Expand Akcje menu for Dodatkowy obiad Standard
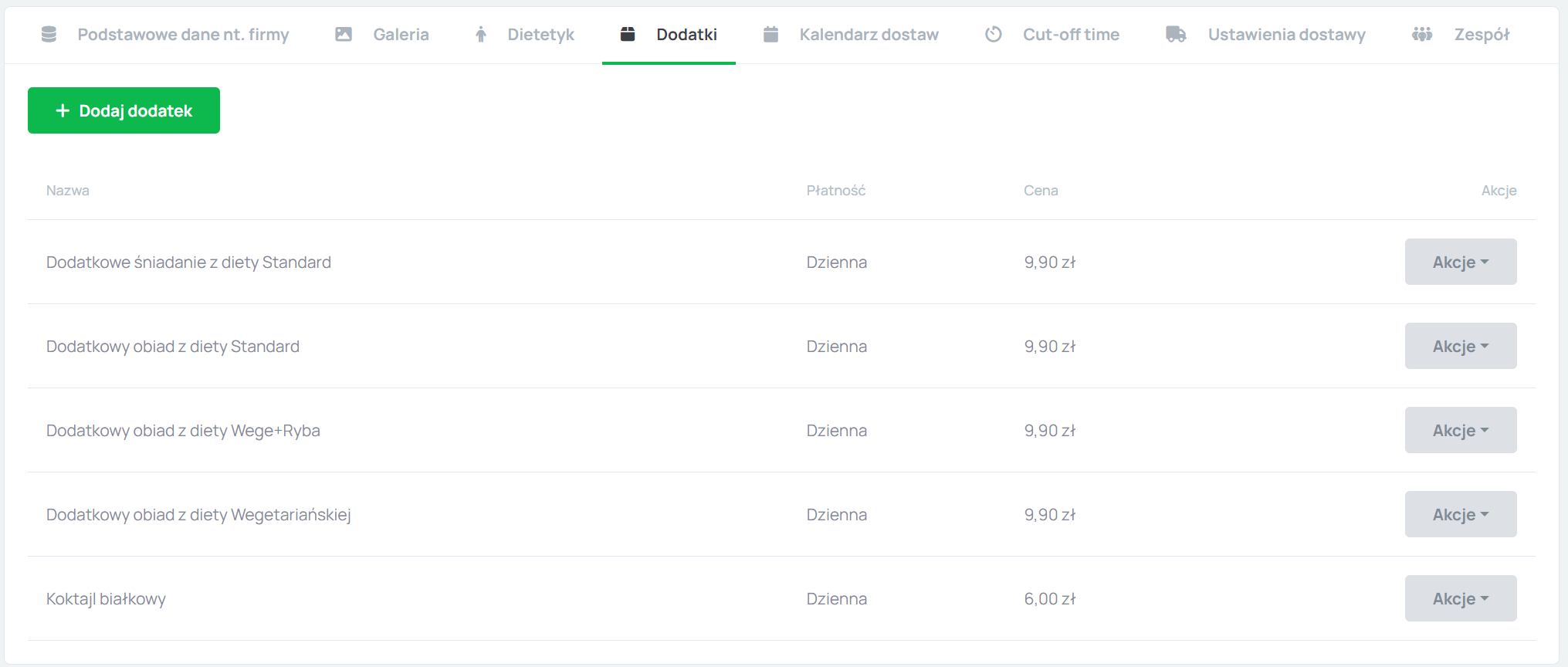The width and height of the screenshot is (1568, 667). (1460, 346)
